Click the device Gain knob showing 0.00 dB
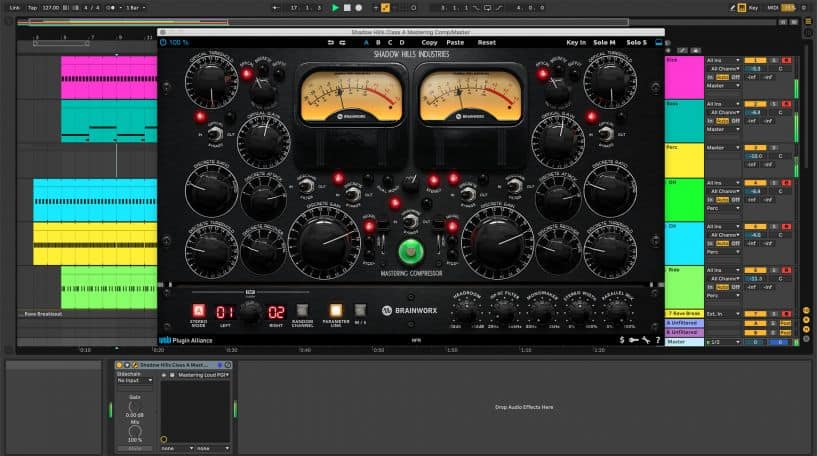The height and width of the screenshot is (456, 817). point(134,406)
